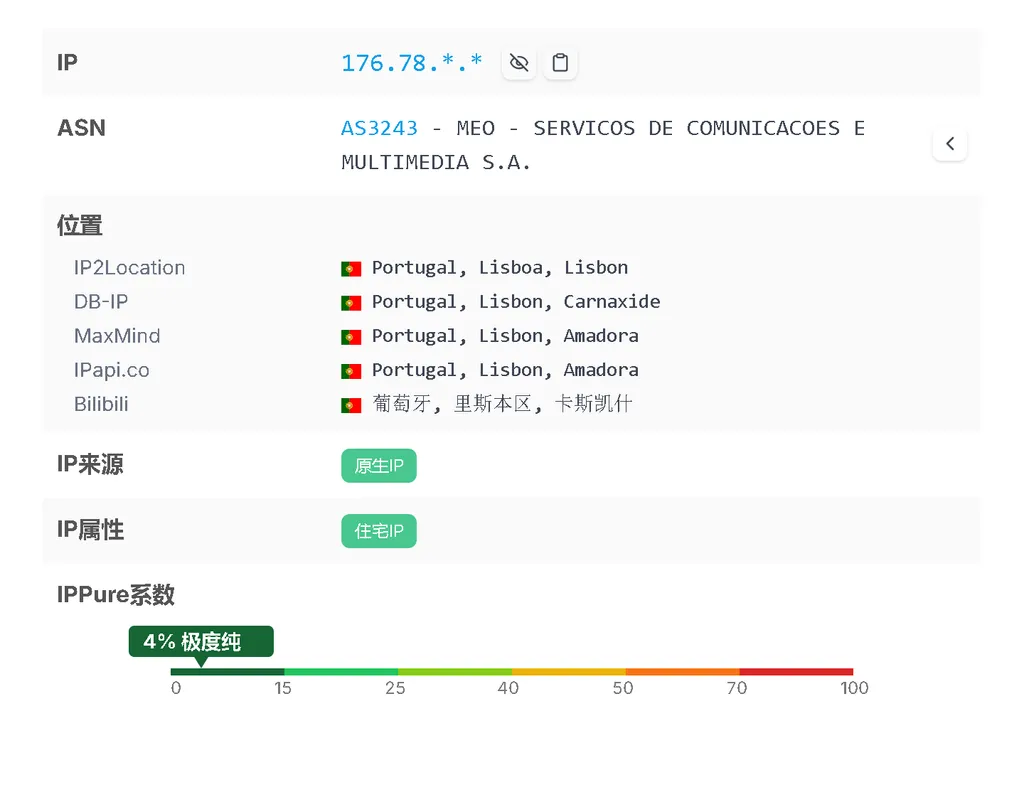Click the Portugal flag in Bilibili row
The image size is (1024, 792).
[x=351, y=405]
